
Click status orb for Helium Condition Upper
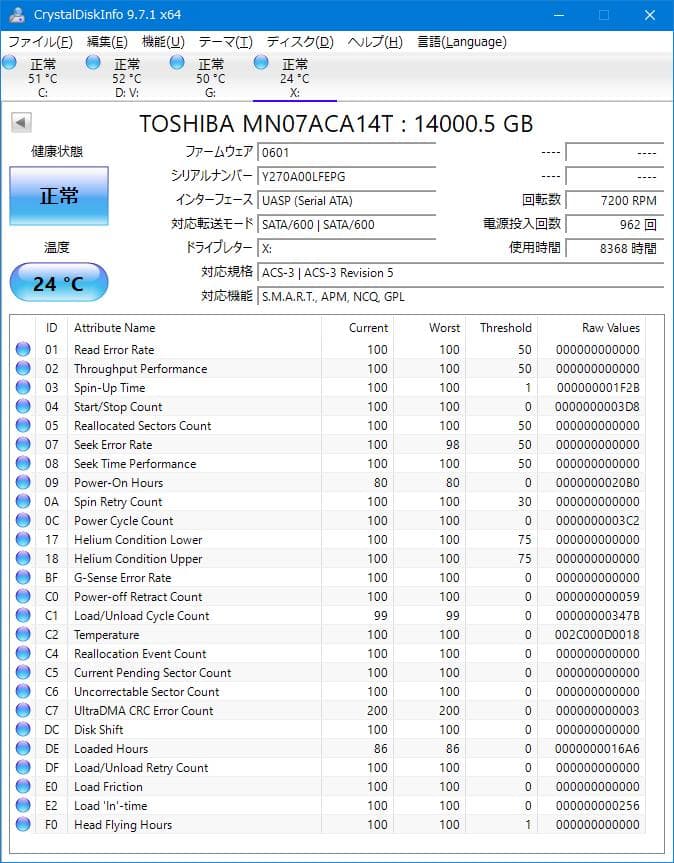coord(23,558)
